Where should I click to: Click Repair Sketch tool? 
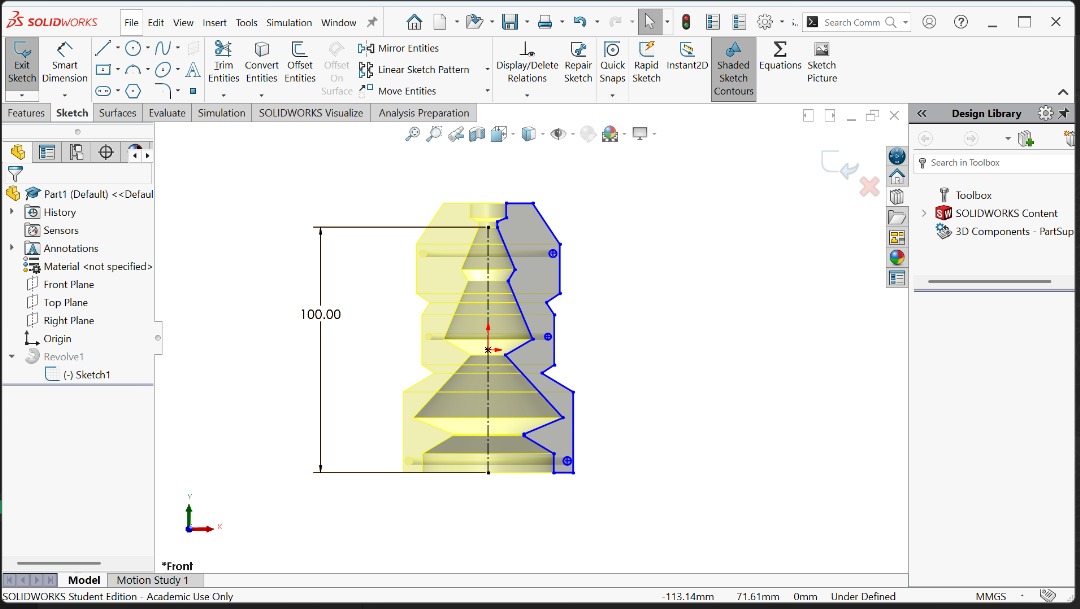[578, 63]
